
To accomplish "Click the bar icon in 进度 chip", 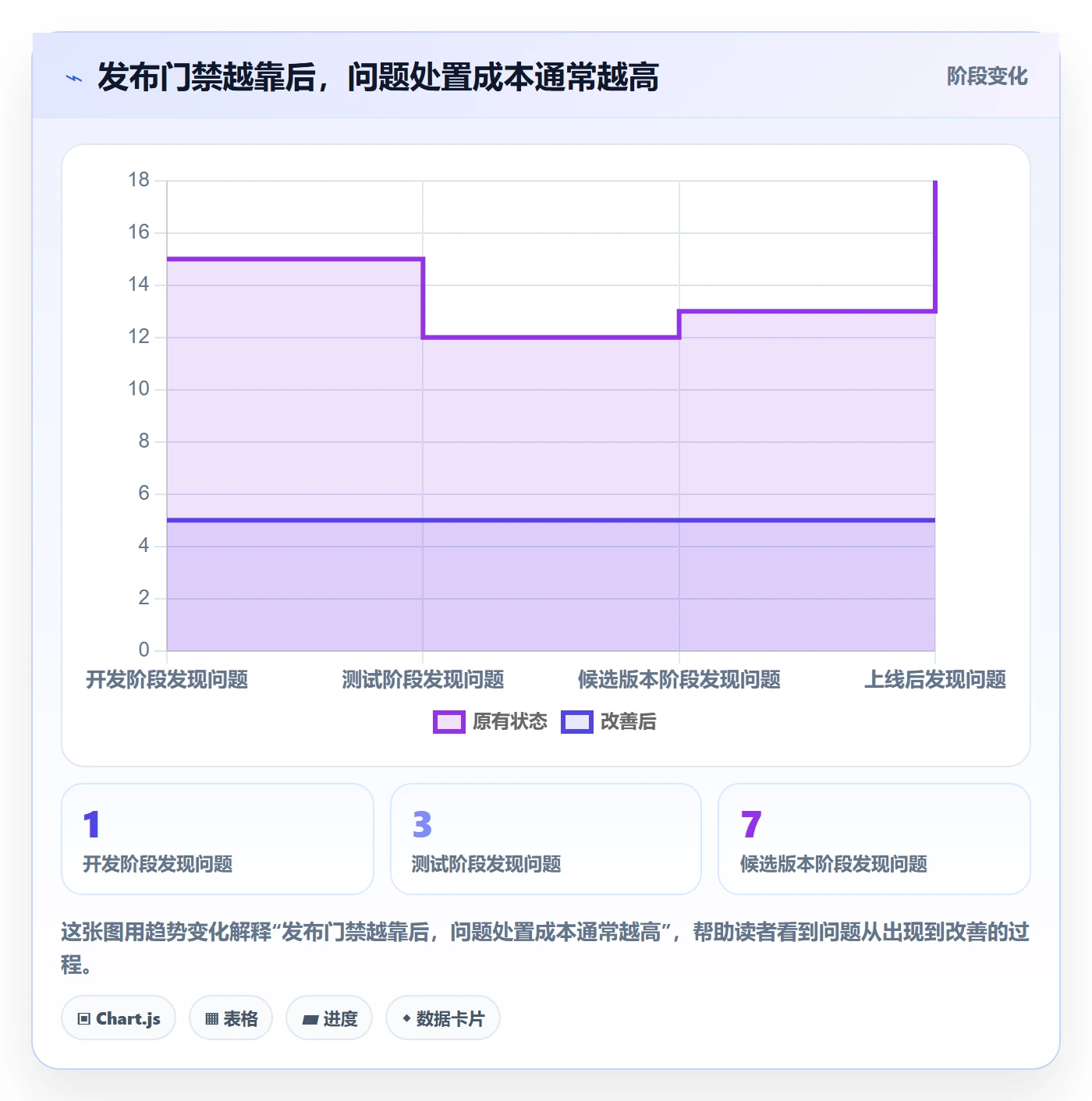I will pos(310,1019).
